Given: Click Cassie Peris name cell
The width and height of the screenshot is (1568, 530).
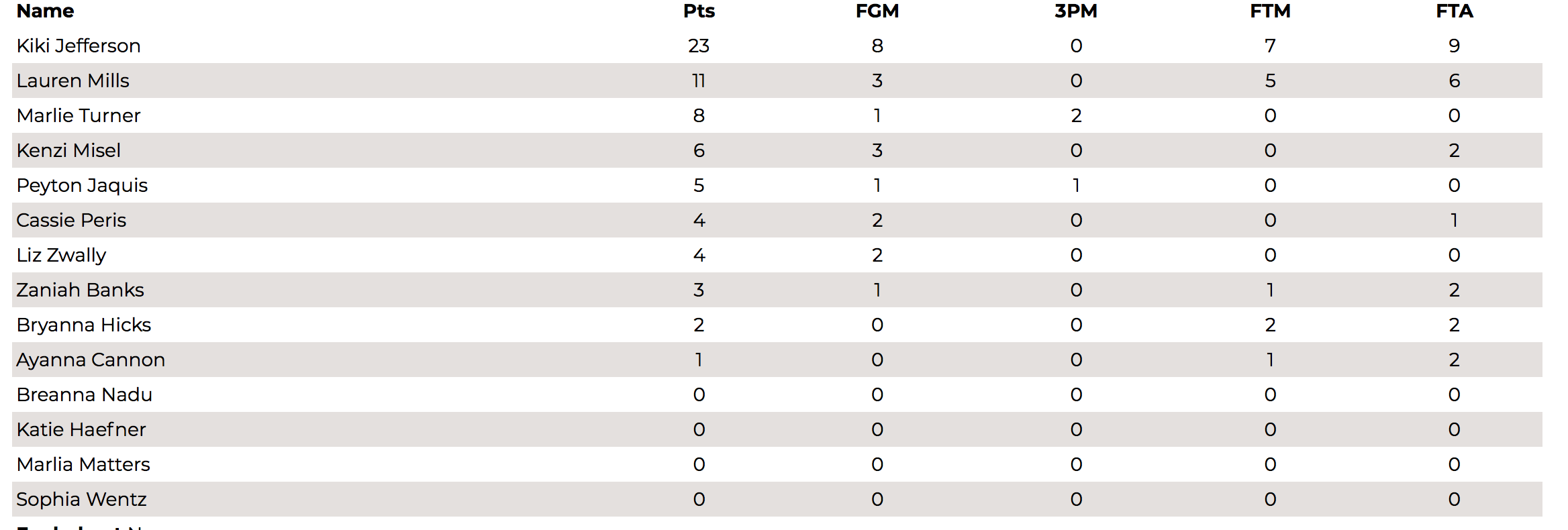Looking at the screenshot, I should pos(71,220).
